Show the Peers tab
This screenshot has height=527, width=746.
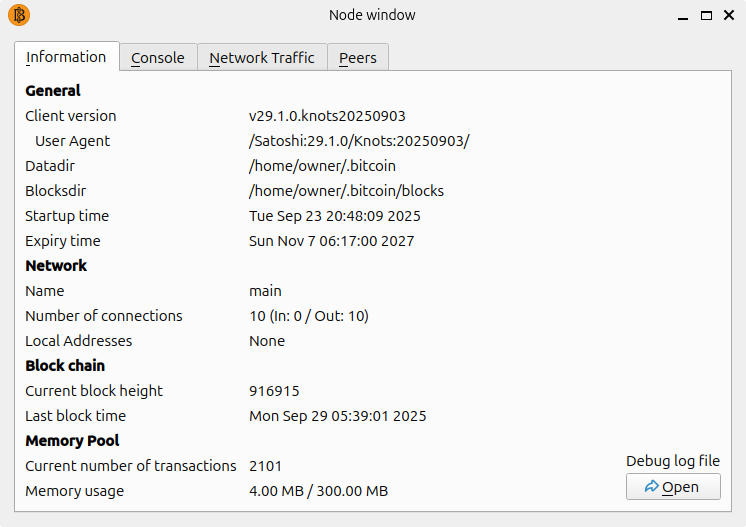(358, 58)
